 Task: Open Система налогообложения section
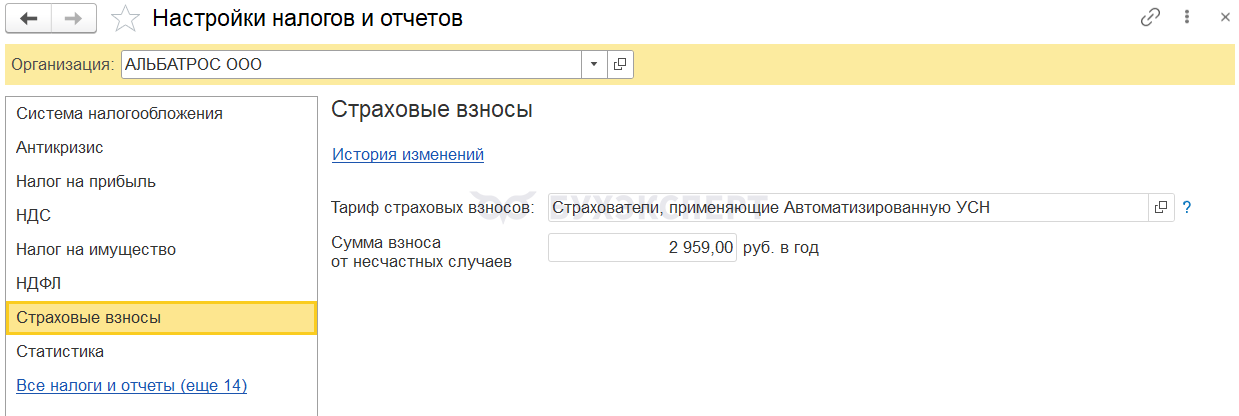pyautogui.click(x=119, y=113)
